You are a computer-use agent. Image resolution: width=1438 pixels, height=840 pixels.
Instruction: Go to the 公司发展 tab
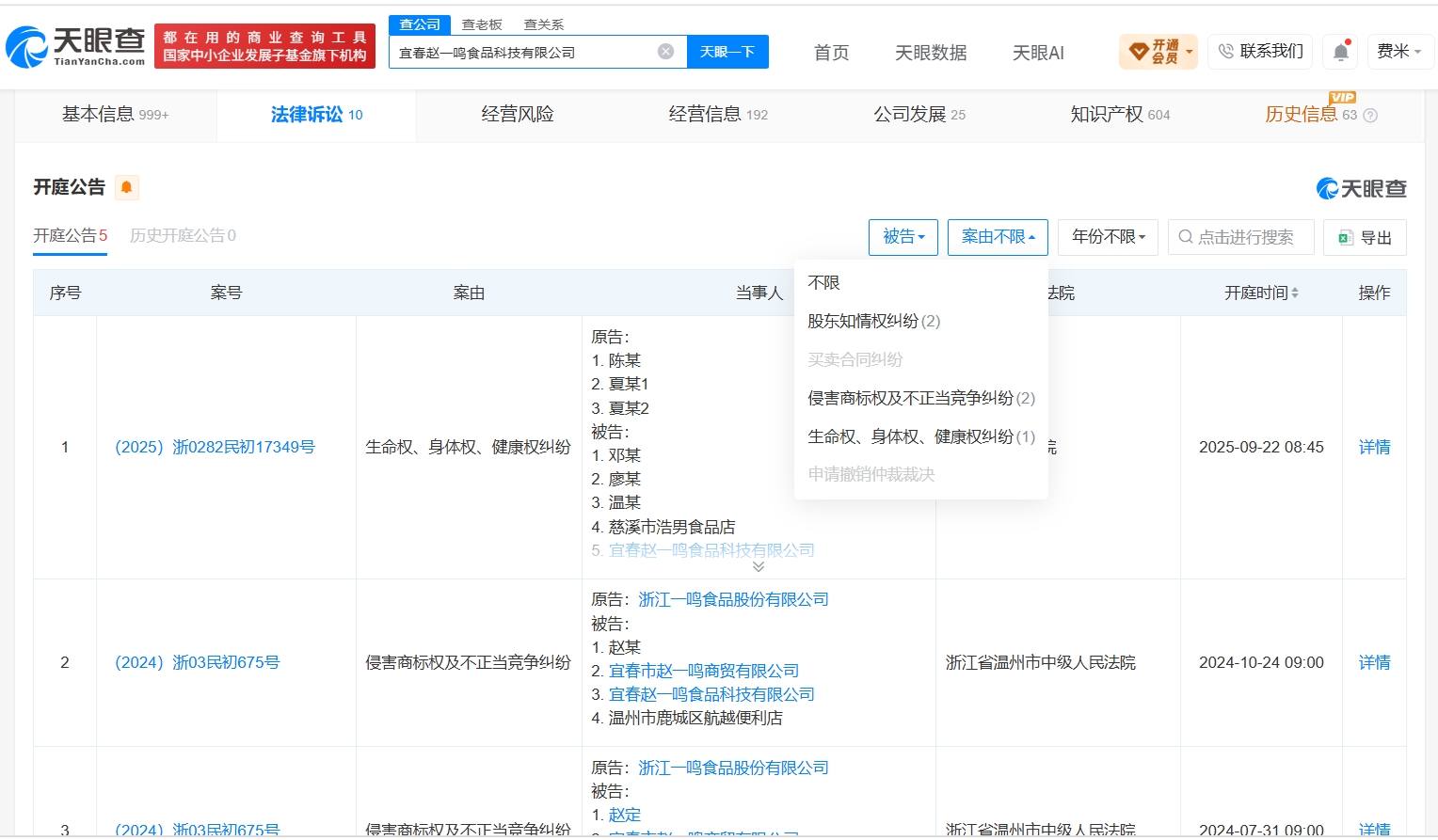click(x=919, y=115)
